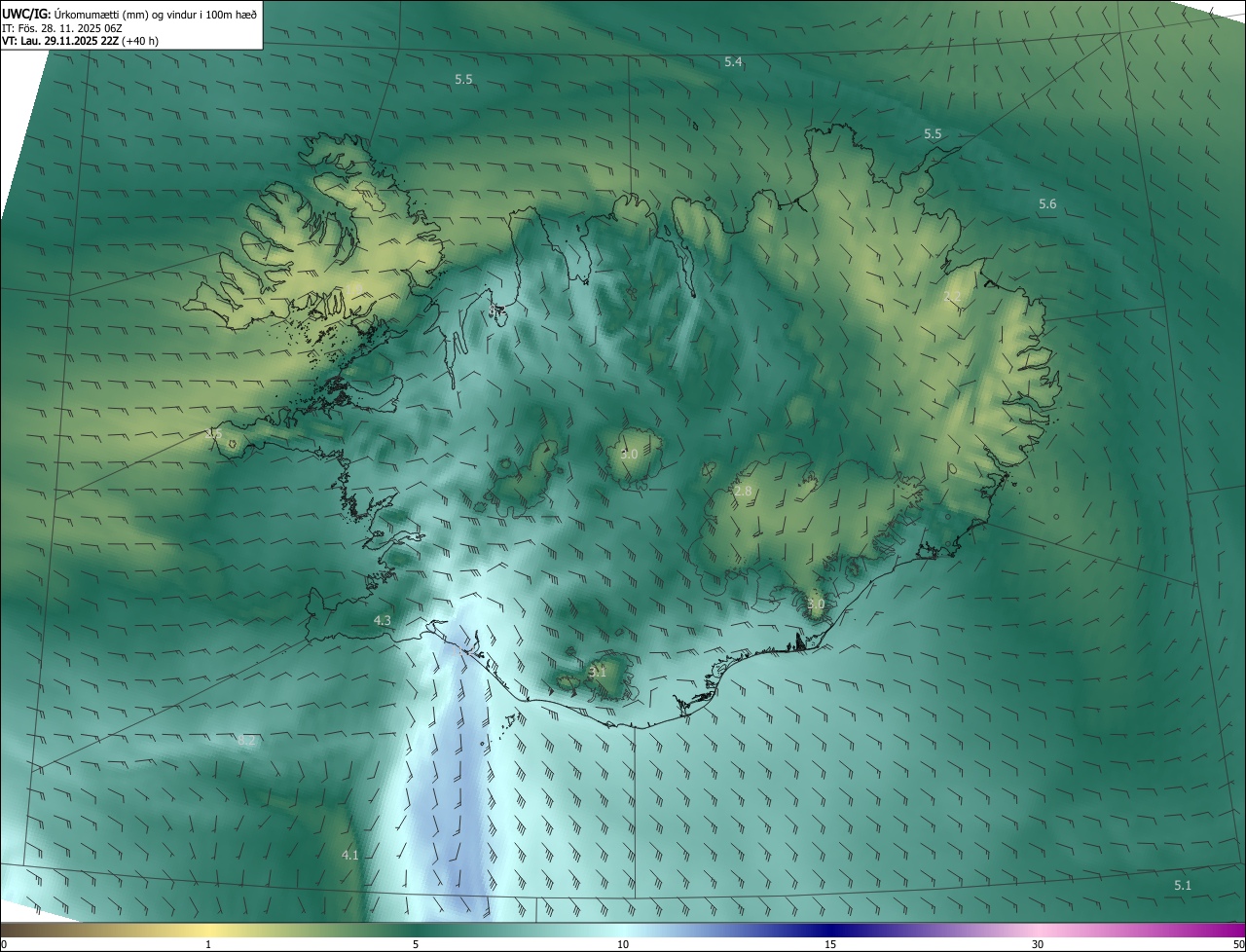Viewport: 1246px width, 952px height.
Task: Click the 4.3 value label near Reykjanes
Action: click(x=383, y=621)
